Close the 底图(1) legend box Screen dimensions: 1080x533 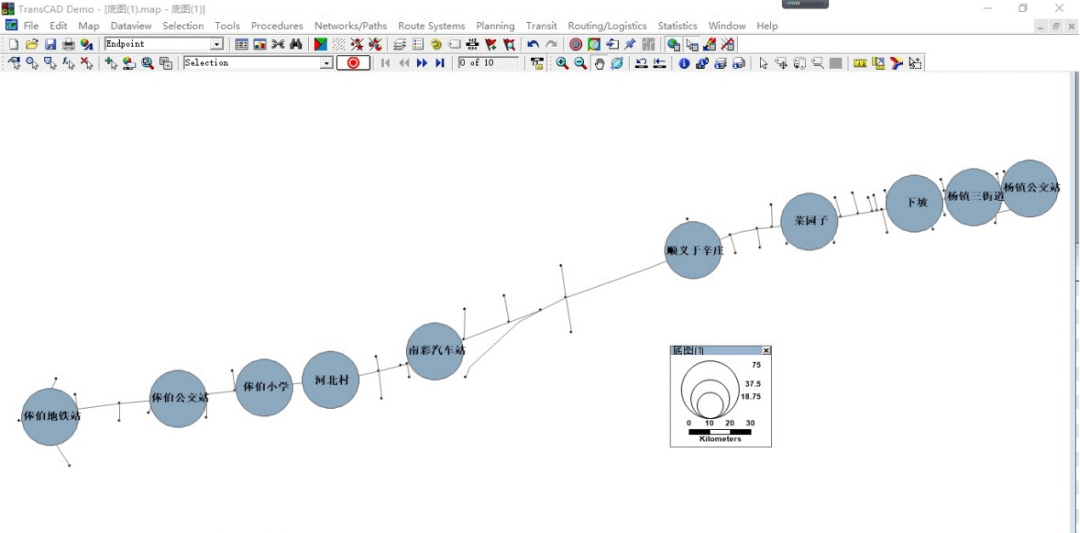point(766,351)
